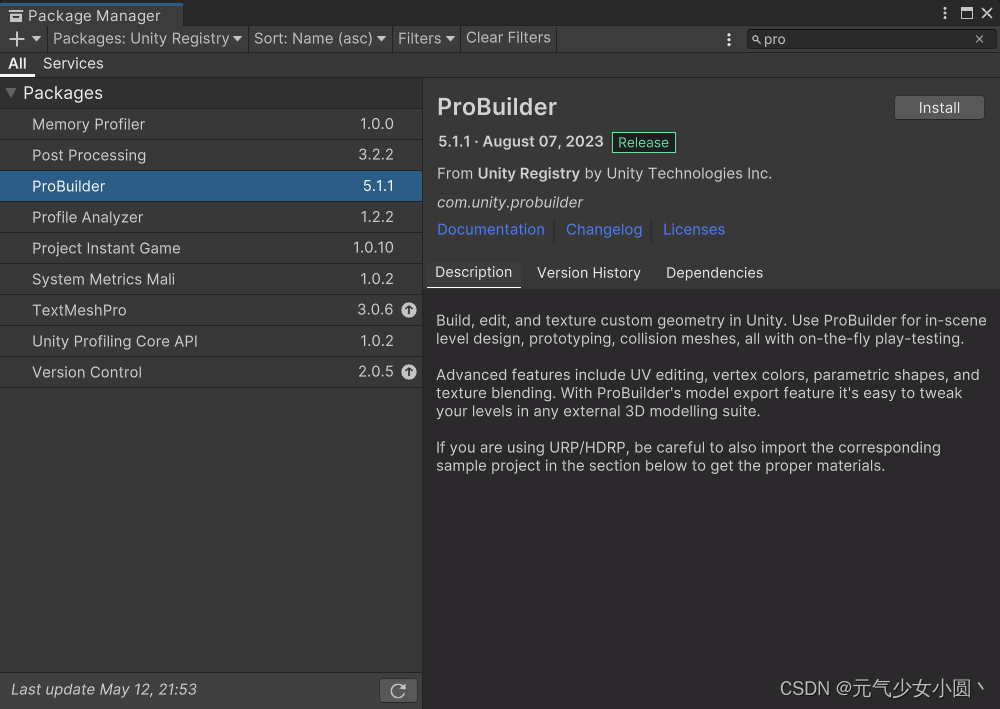Click the Install button for ProBuilder
The image size is (1000, 709).
939,108
